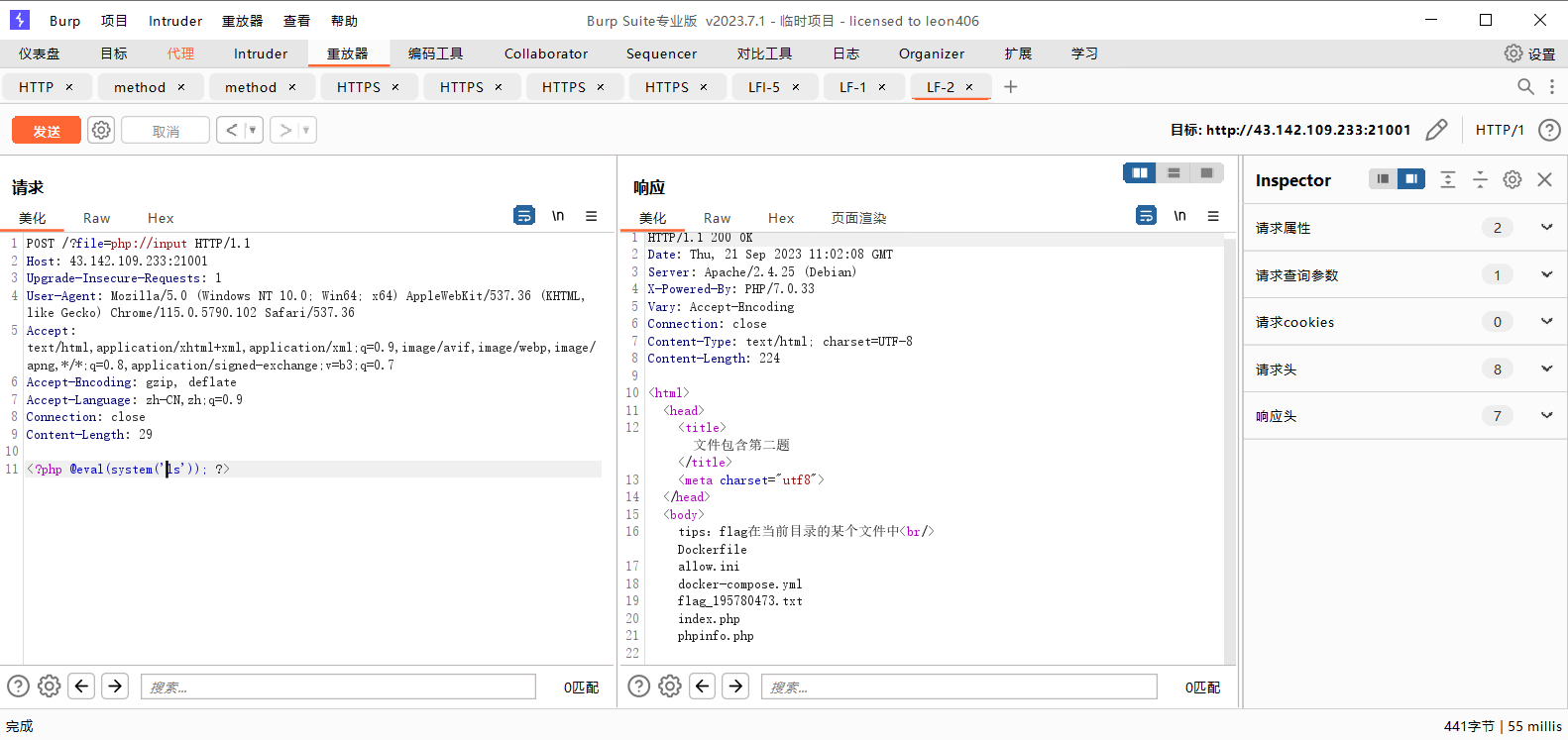Open response search settings gear
The width and height of the screenshot is (1568, 740).
670,686
